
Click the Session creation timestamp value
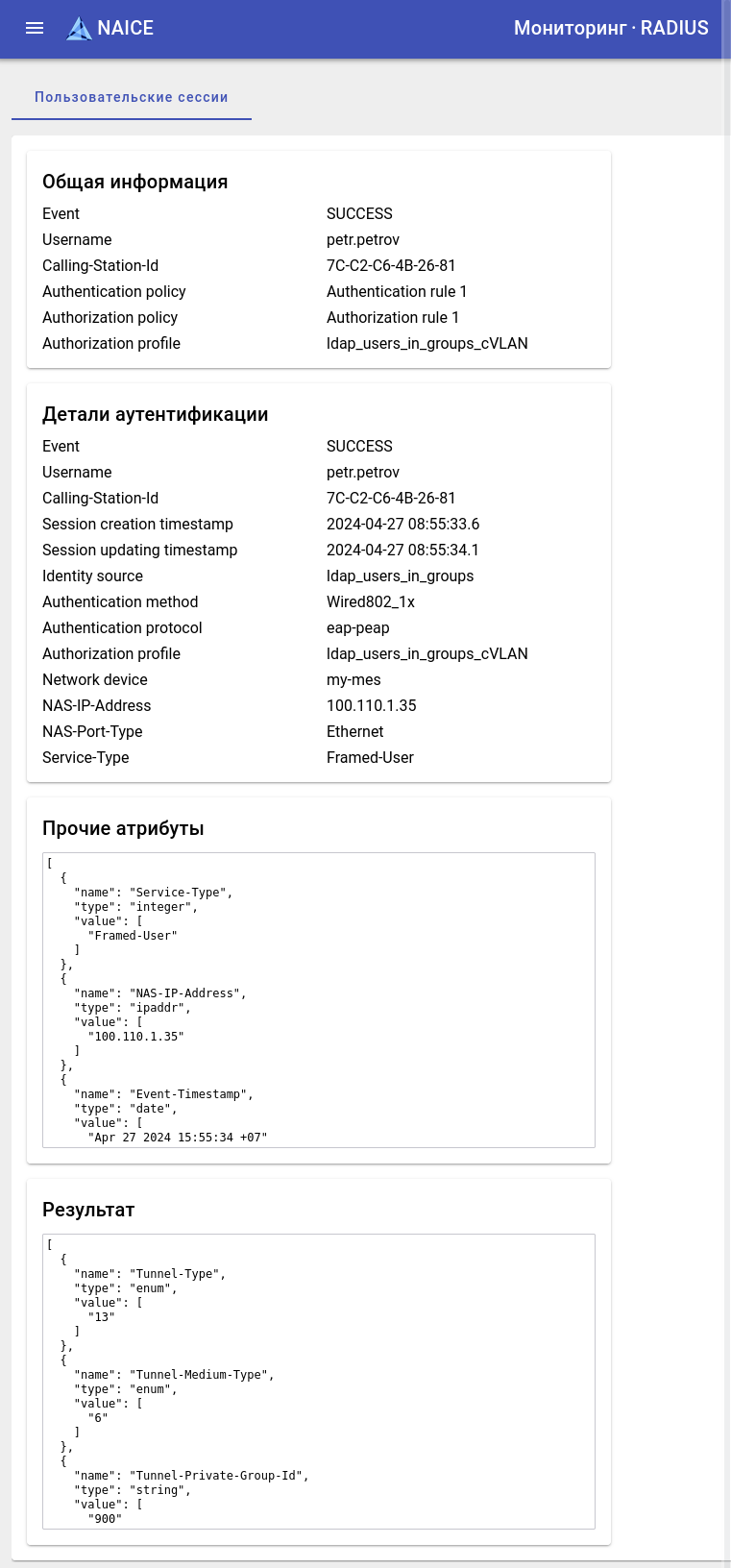402,524
